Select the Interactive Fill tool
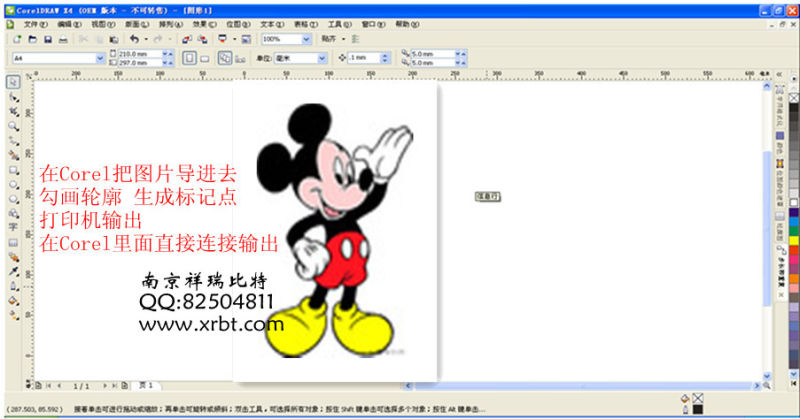800x419 pixels. 14,316
